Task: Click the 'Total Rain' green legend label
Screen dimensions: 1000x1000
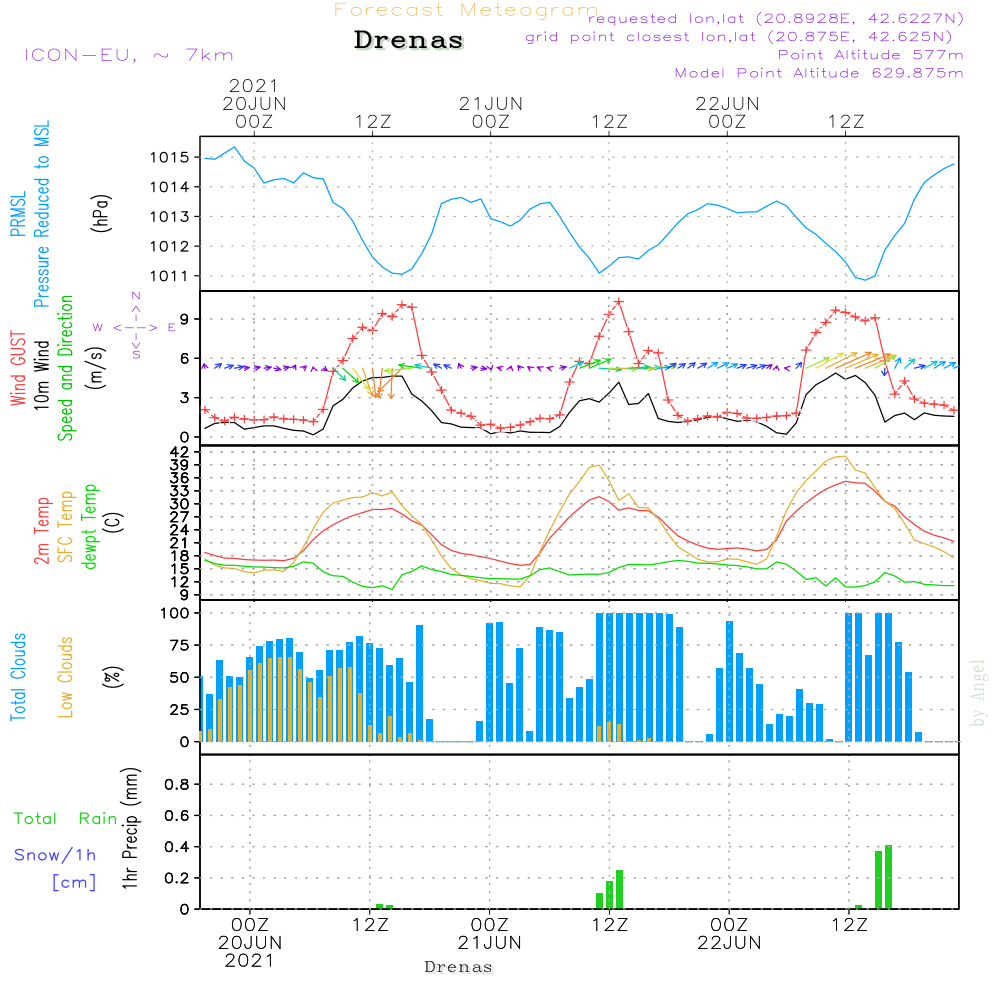Action: (x=66, y=818)
